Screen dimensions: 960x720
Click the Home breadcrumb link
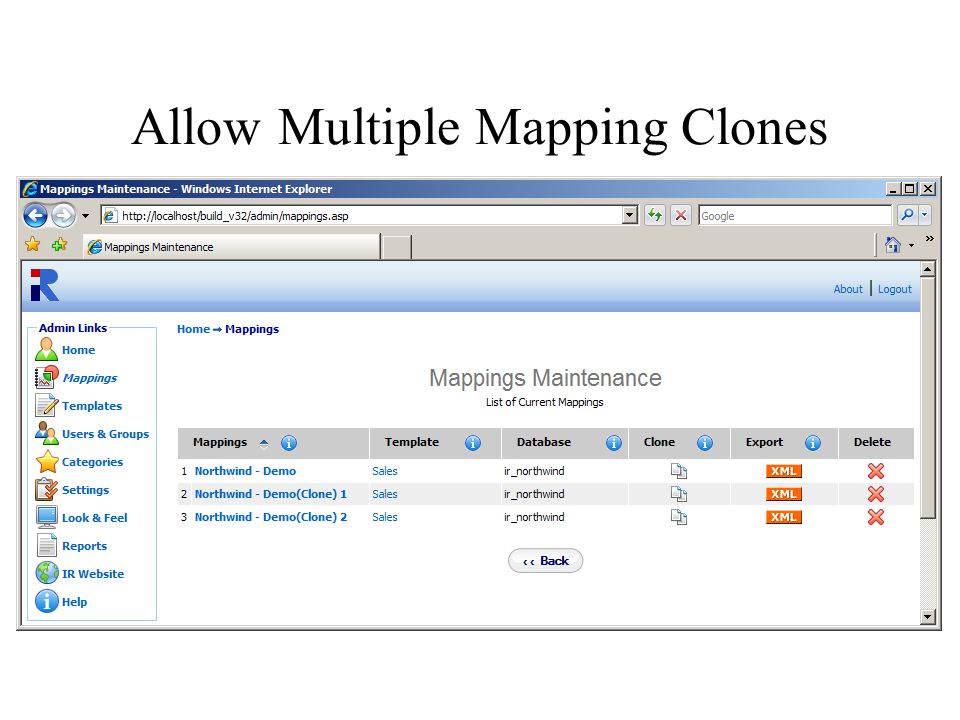pos(193,329)
